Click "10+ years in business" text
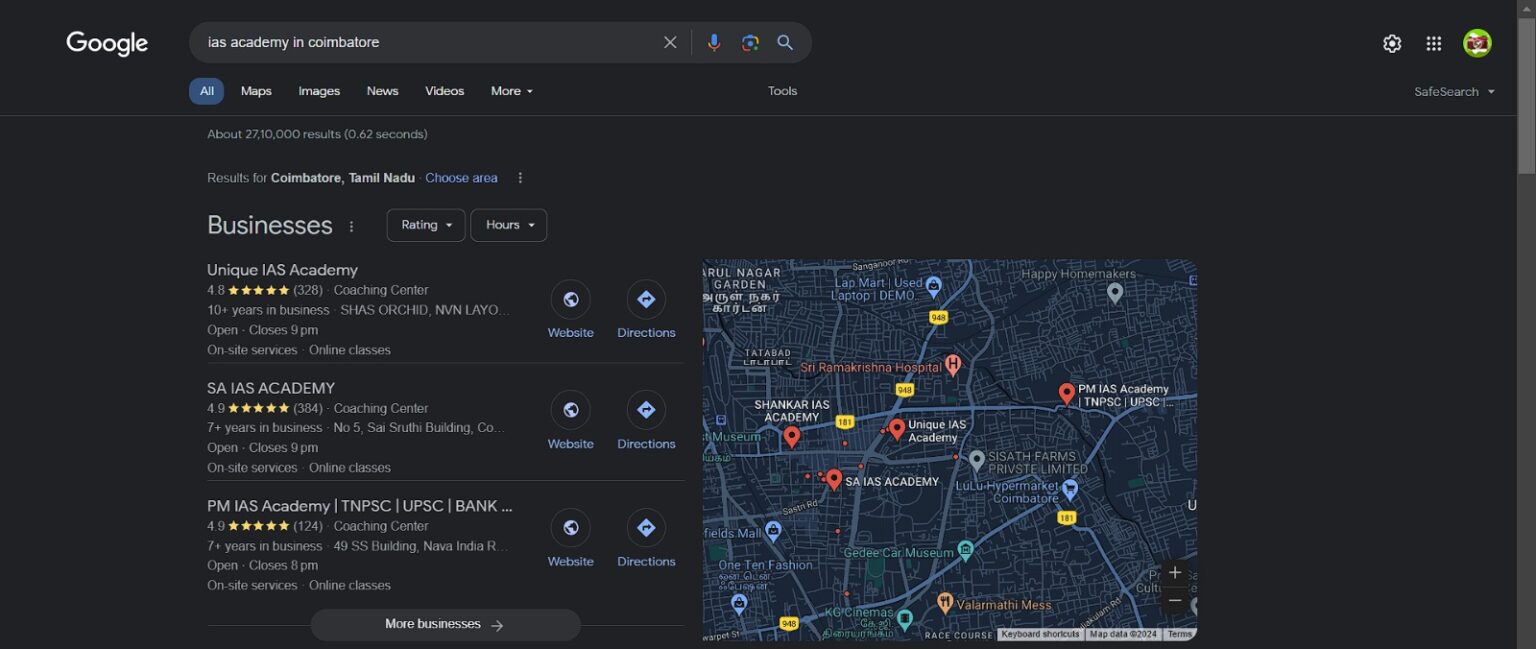The image size is (1536, 649). [268, 310]
